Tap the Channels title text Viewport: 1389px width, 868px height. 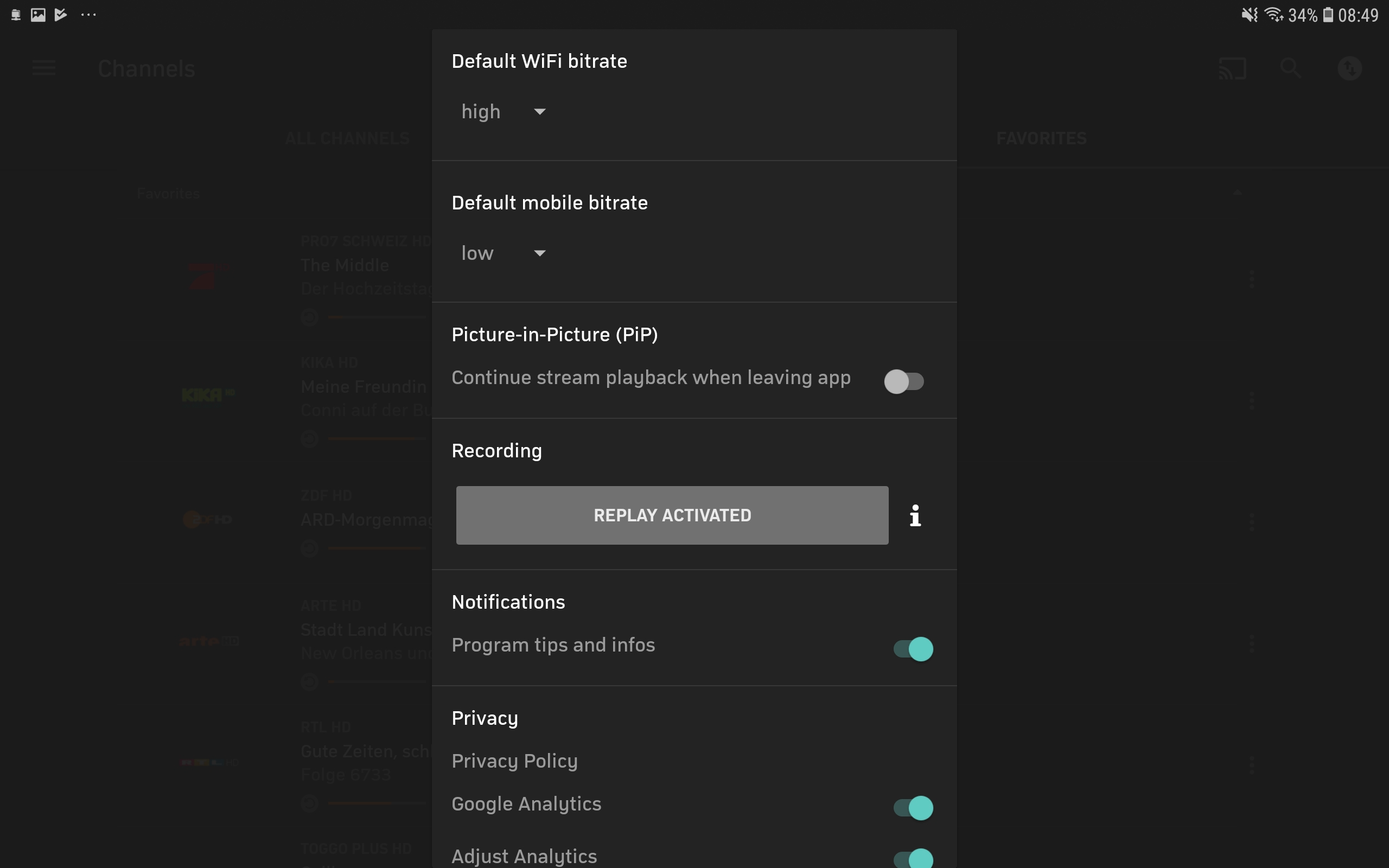click(x=146, y=69)
